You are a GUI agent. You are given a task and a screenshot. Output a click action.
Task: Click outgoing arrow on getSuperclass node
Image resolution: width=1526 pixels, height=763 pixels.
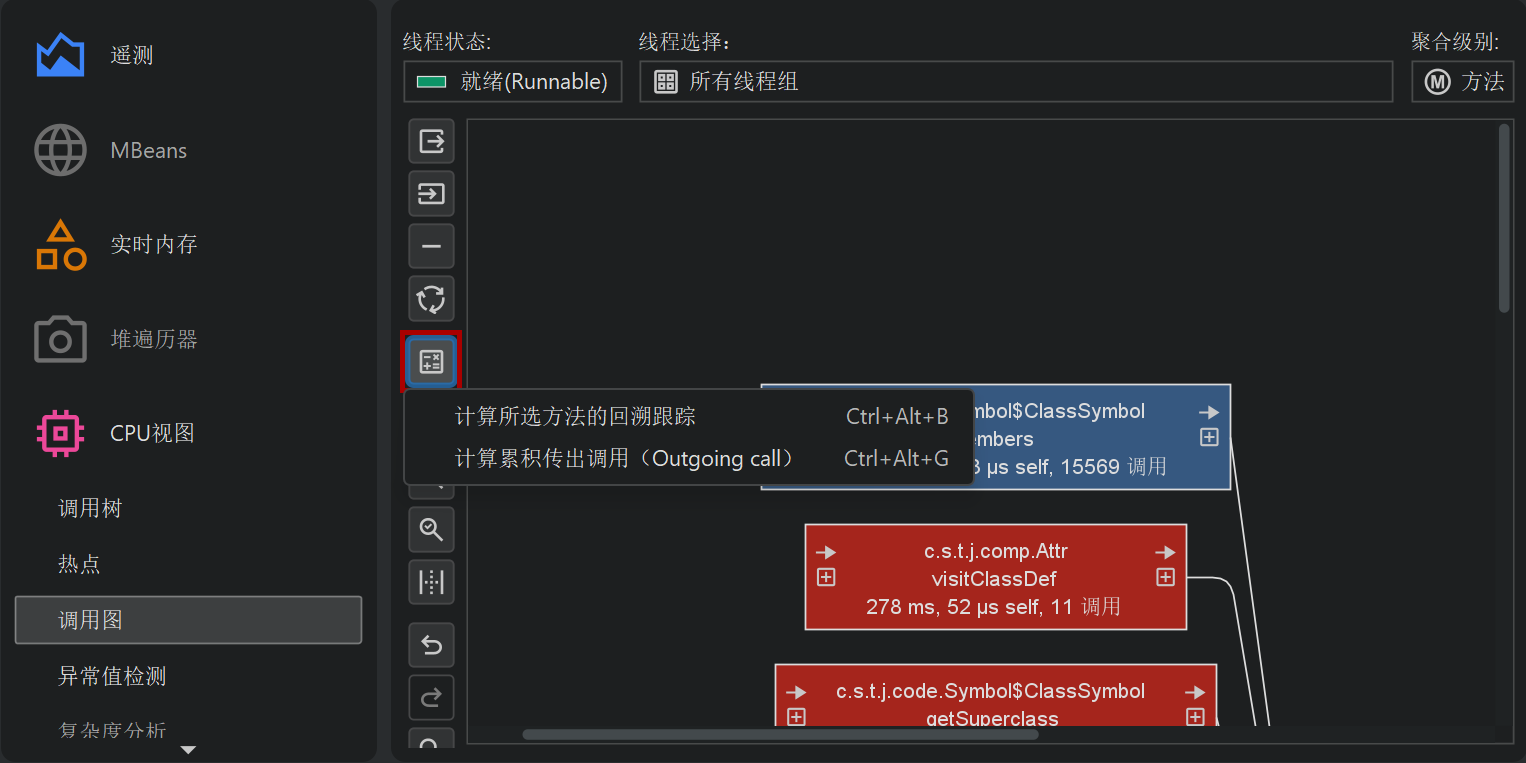coord(1195,692)
